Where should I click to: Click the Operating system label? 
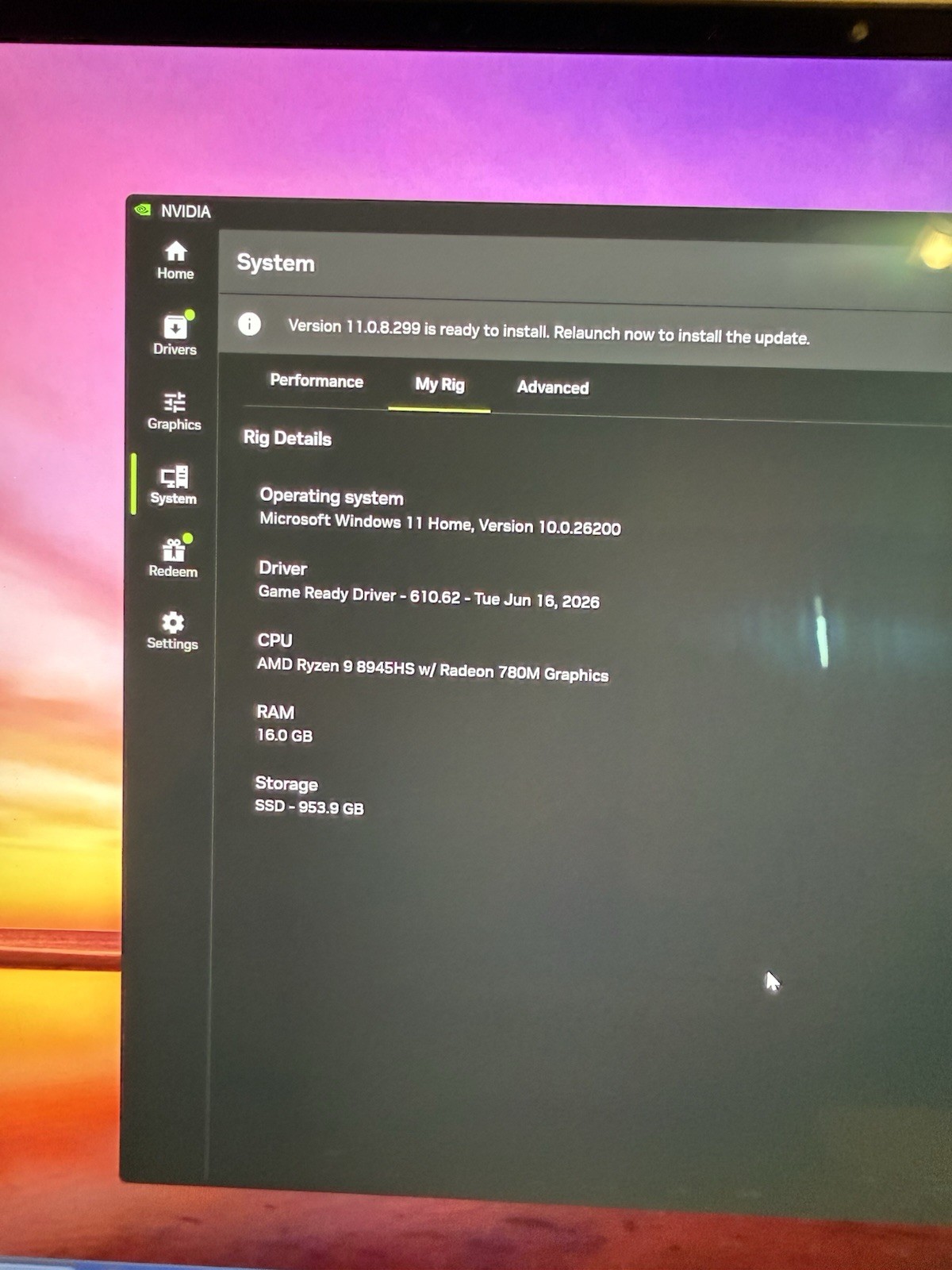click(x=332, y=497)
